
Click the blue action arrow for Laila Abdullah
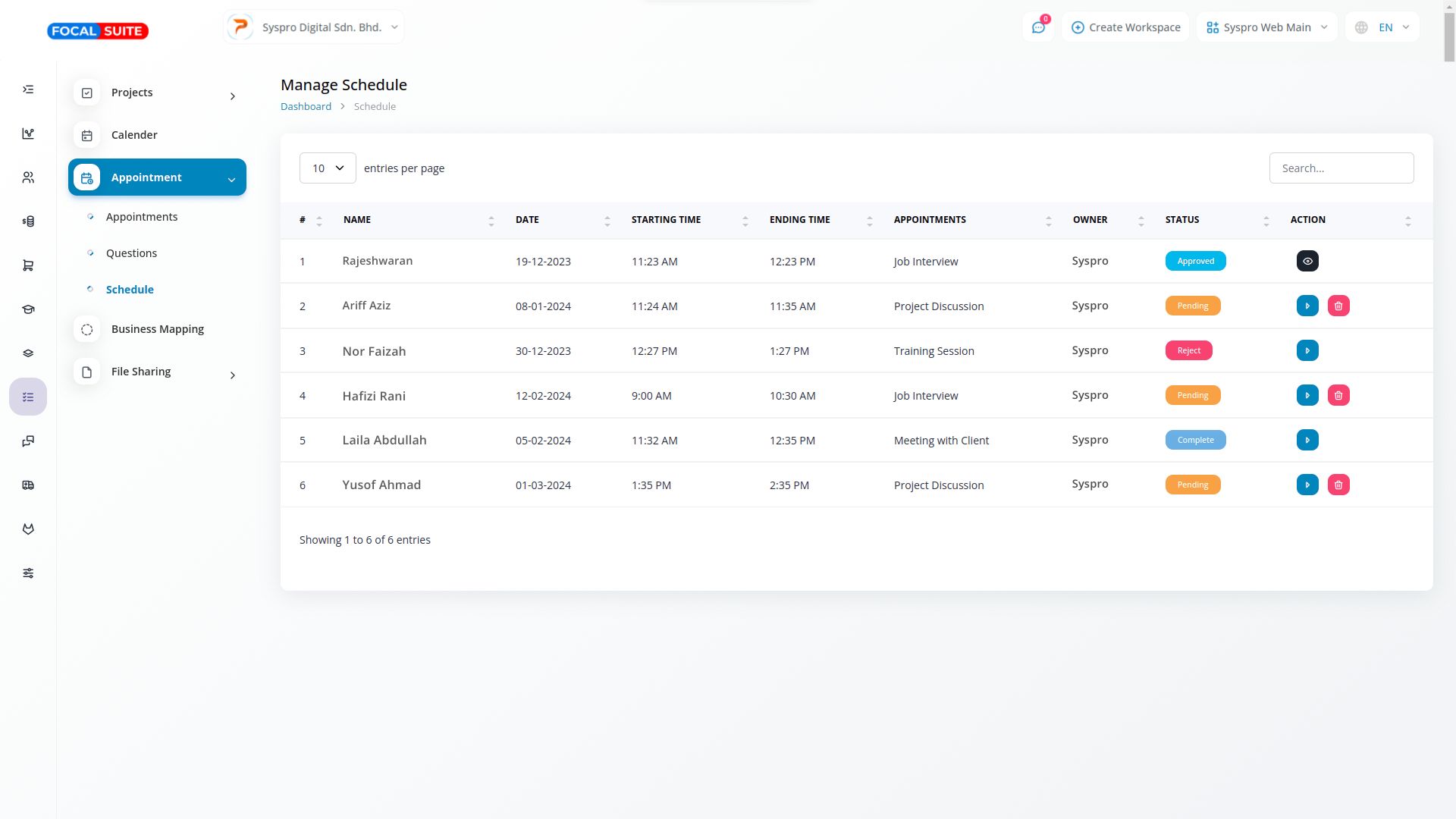(1307, 440)
